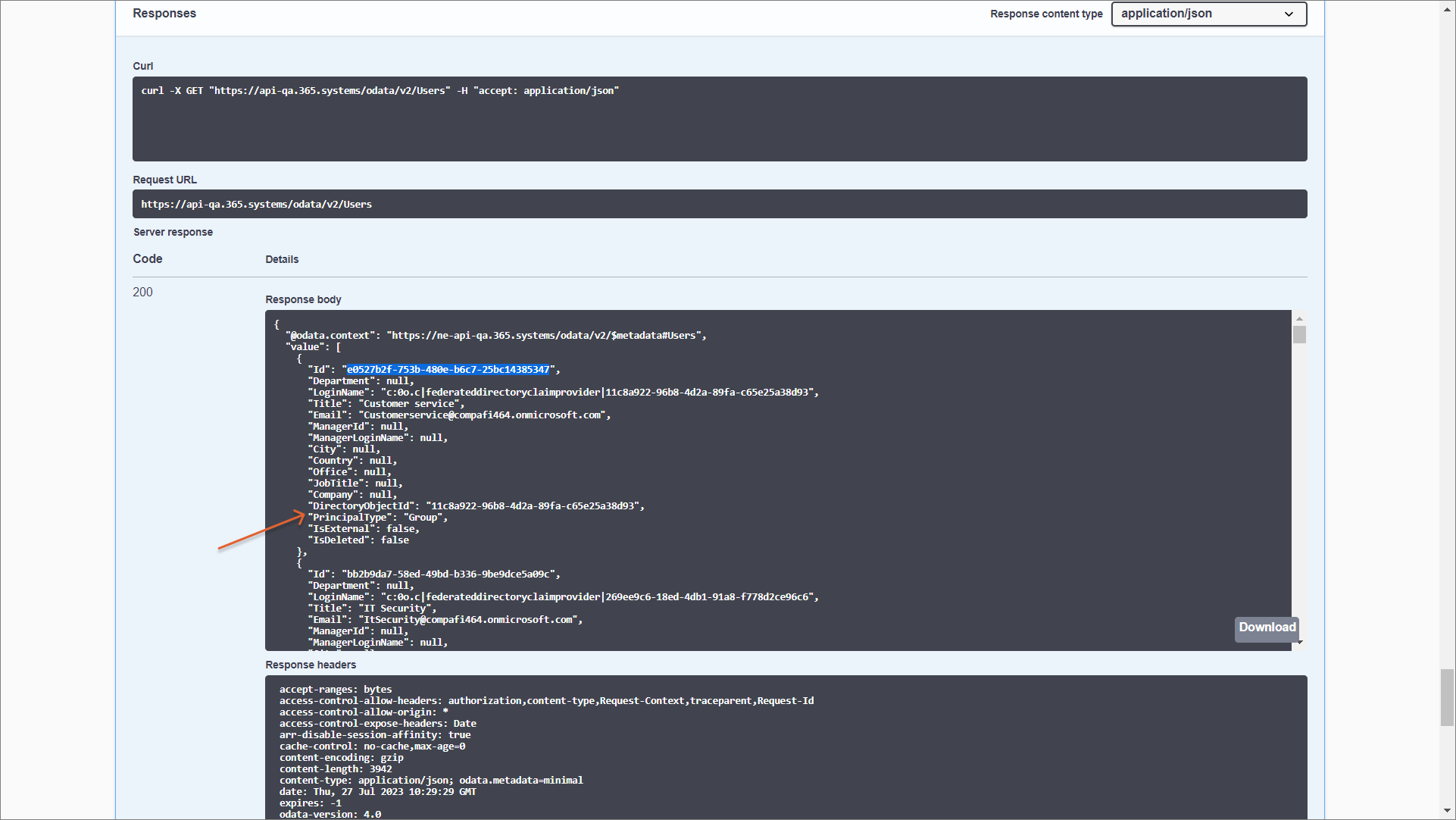Click the DirectoryObjectId value in first record
This screenshot has height=820, width=1456.
point(533,506)
